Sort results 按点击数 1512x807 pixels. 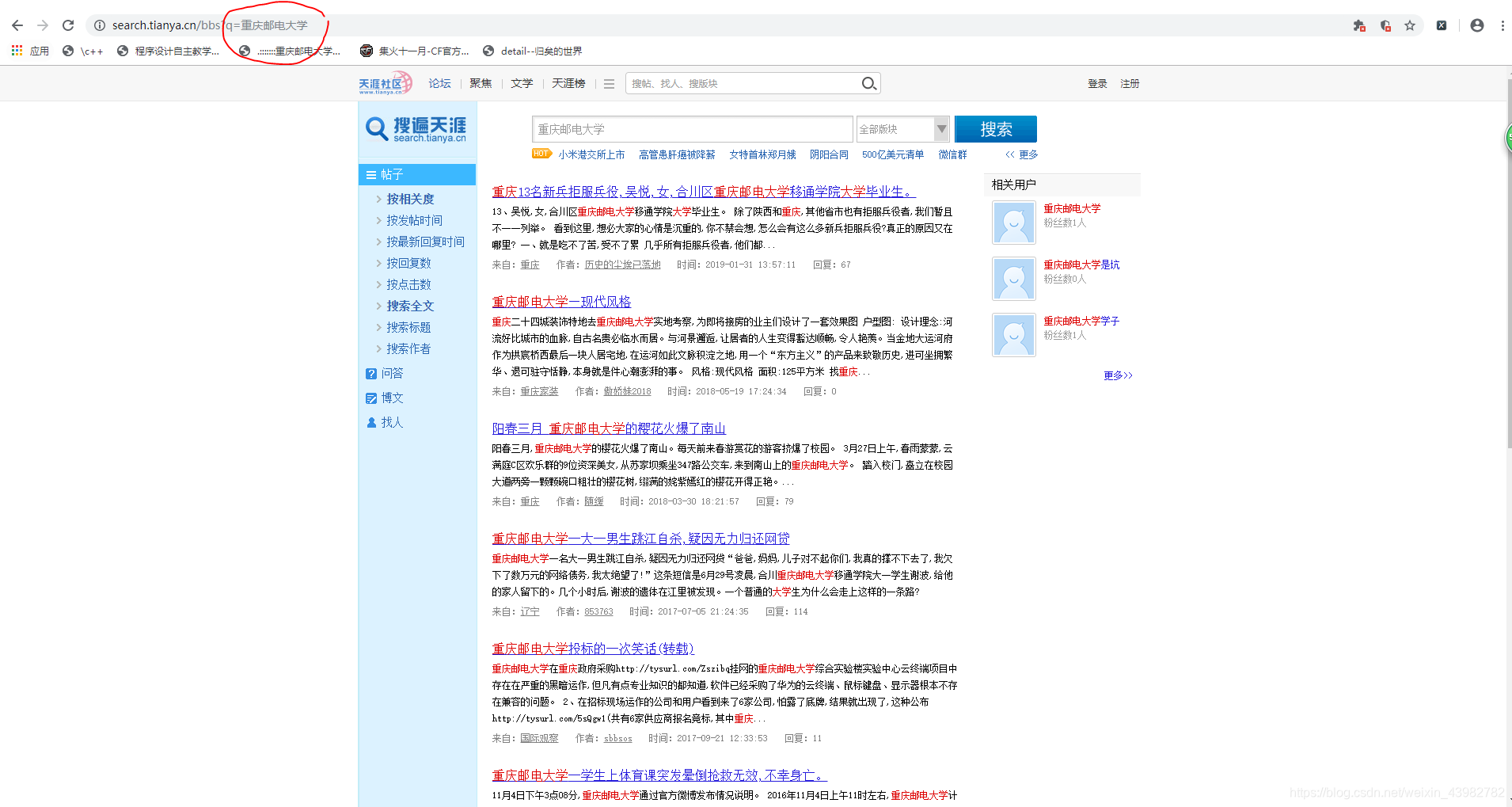tap(408, 284)
